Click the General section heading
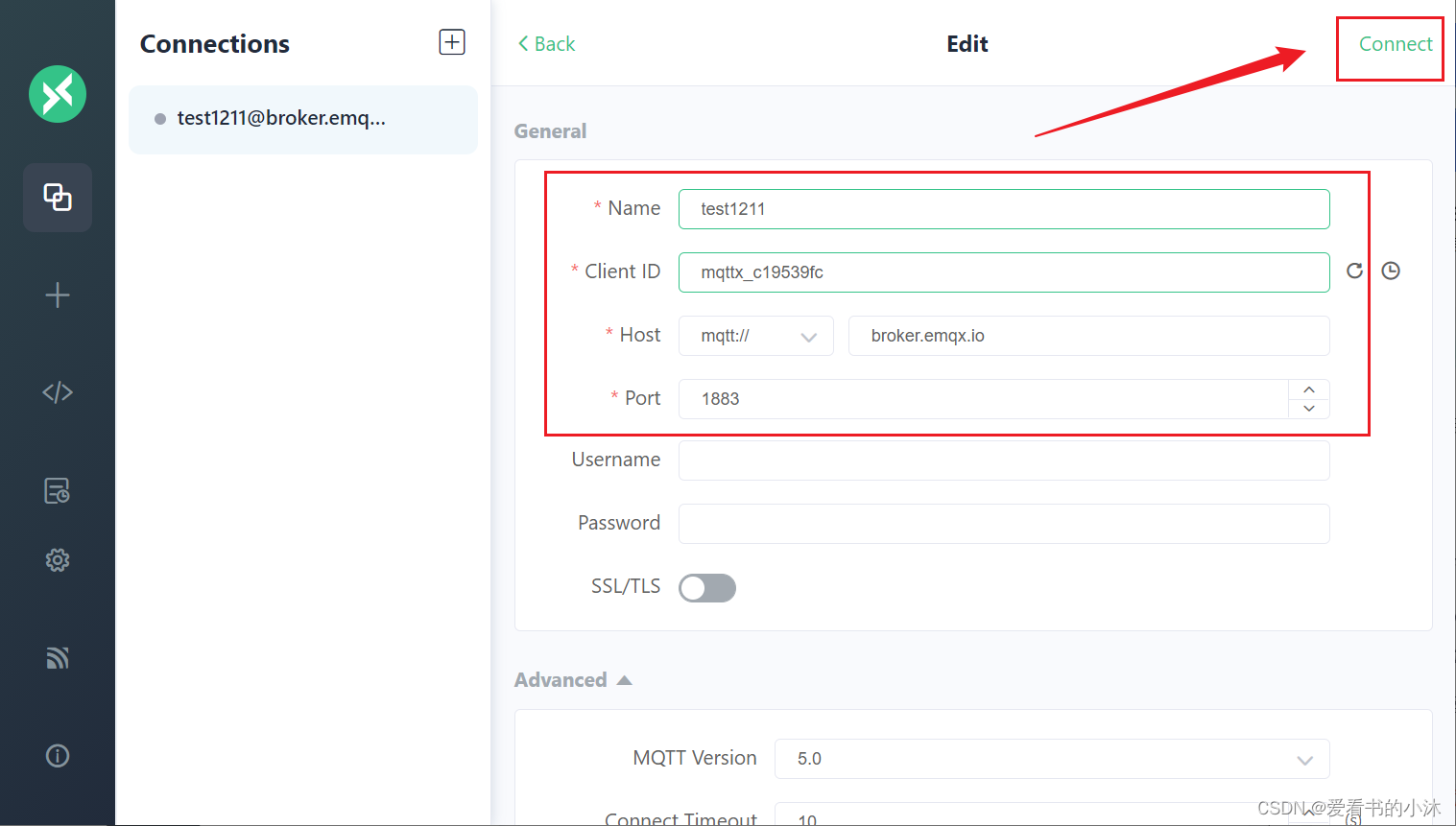The image size is (1456, 826). click(550, 131)
